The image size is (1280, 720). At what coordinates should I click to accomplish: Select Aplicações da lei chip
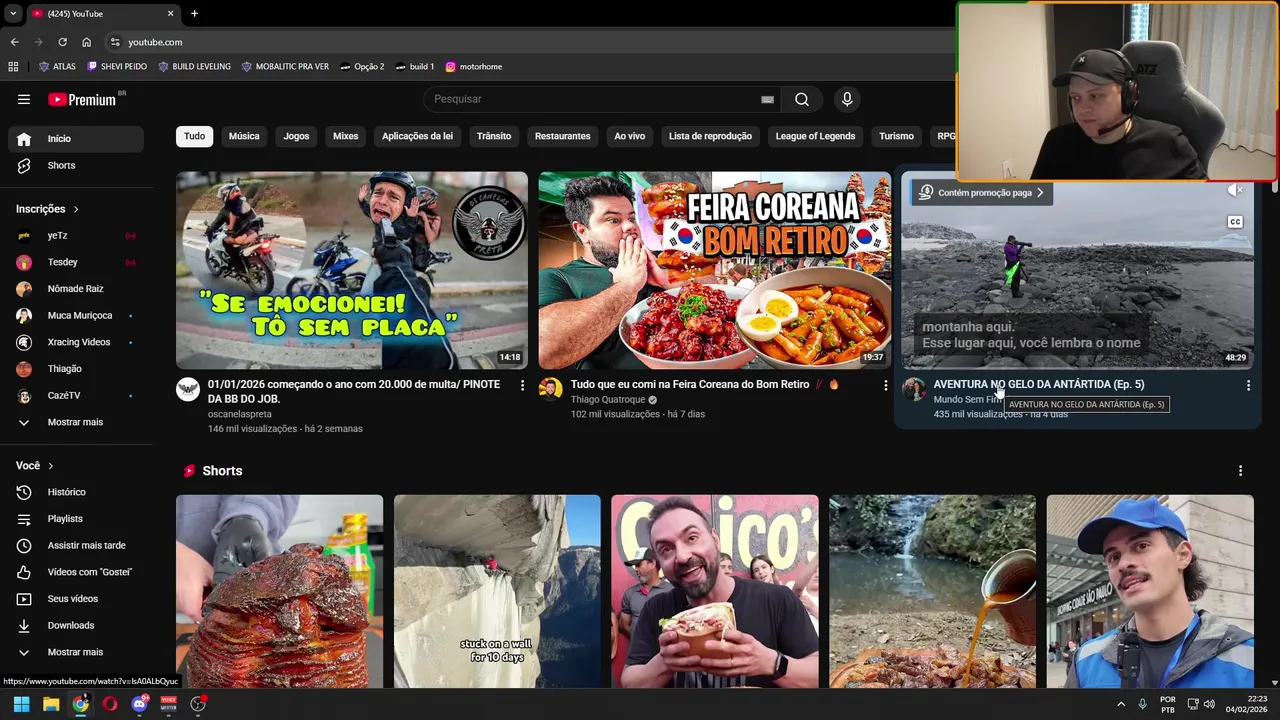[417, 136]
